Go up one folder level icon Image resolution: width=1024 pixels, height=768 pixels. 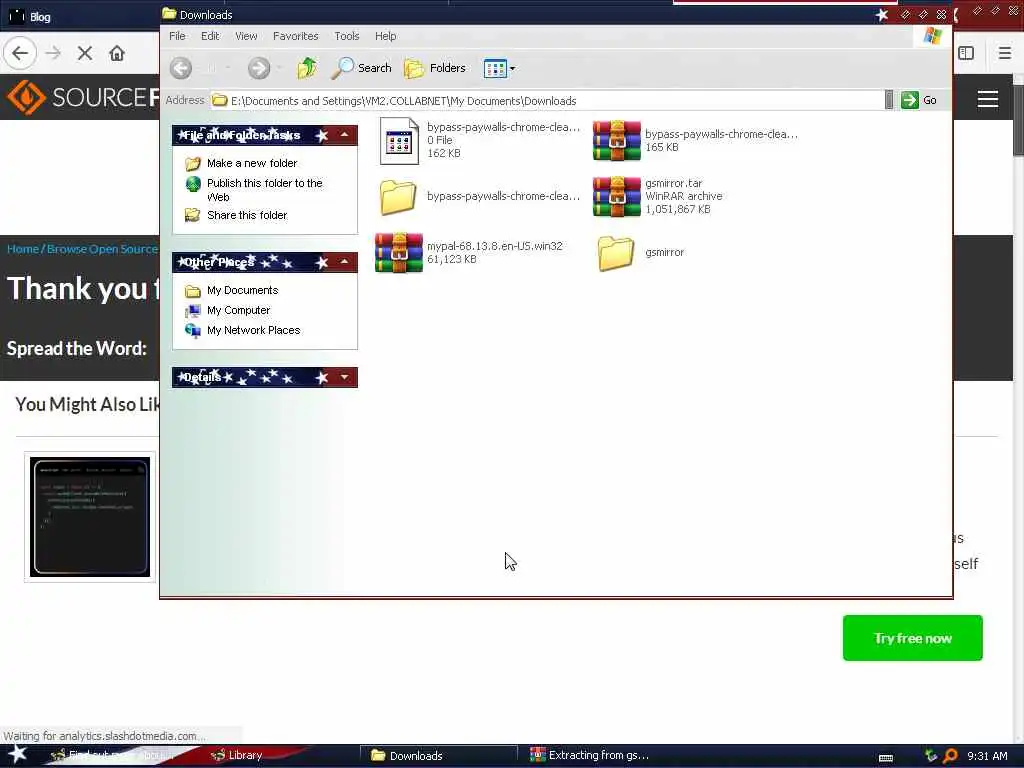pos(307,68)
